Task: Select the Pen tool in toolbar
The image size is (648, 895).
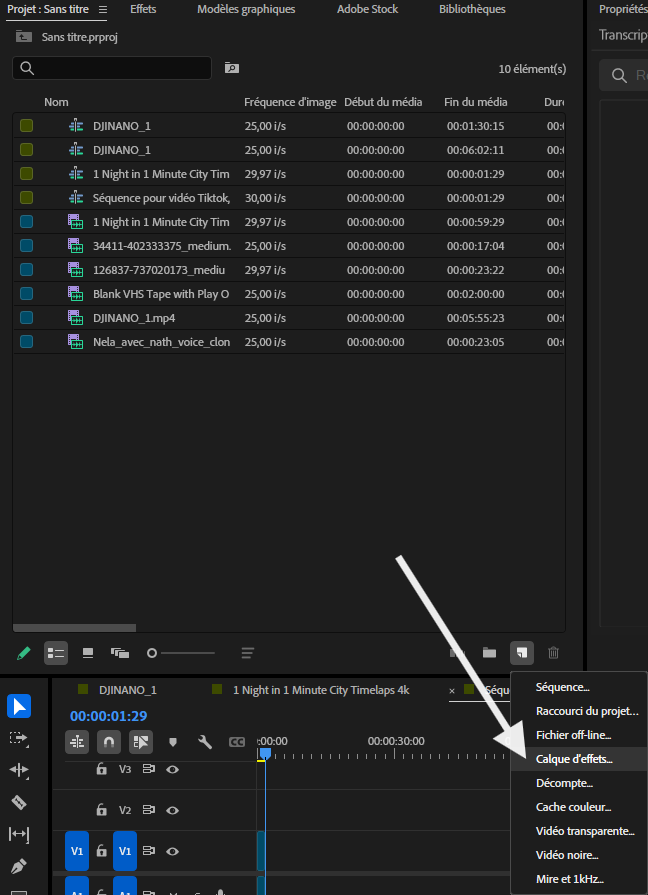Action: click(x=19, y=866)
